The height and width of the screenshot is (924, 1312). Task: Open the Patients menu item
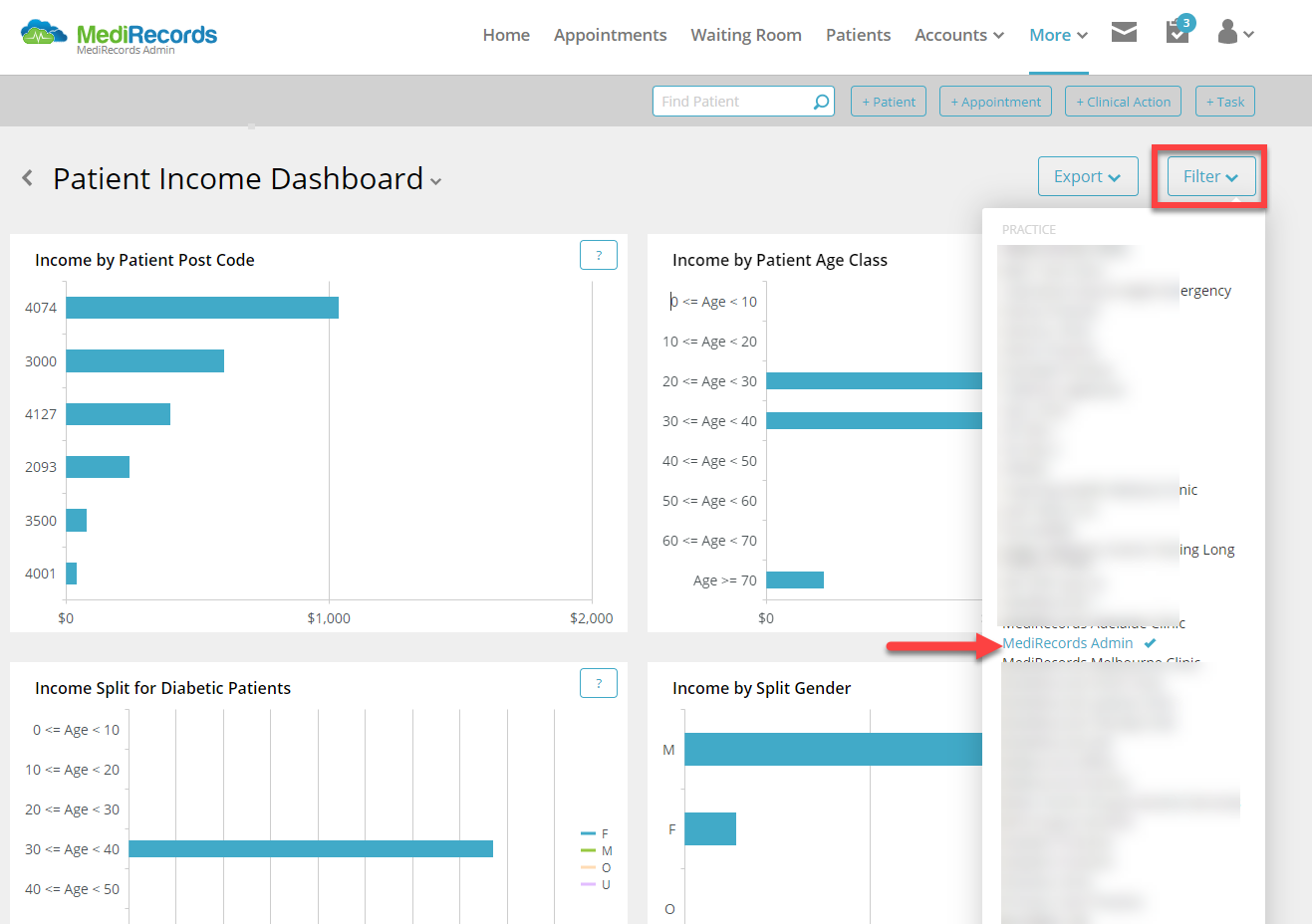click(x=859, y=35)
